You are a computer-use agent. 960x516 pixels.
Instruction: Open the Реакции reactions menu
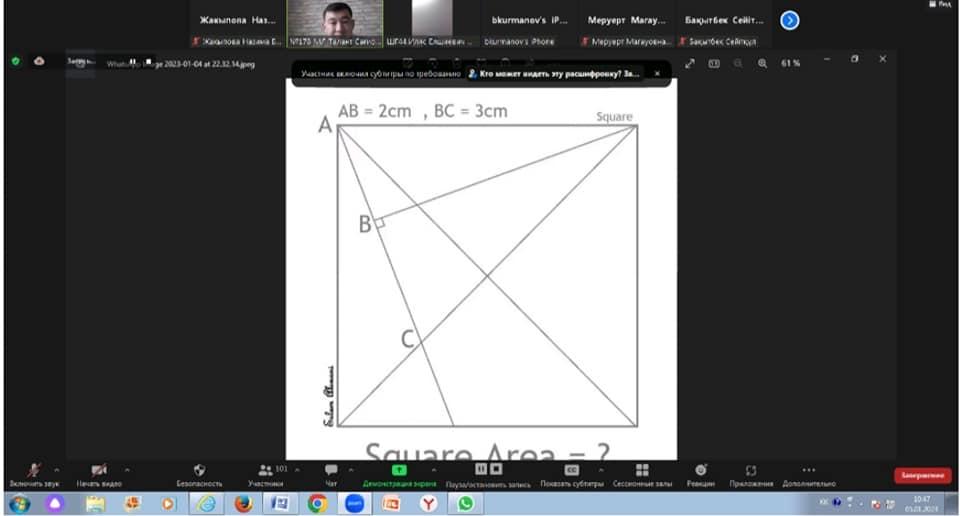click(702, 471)
